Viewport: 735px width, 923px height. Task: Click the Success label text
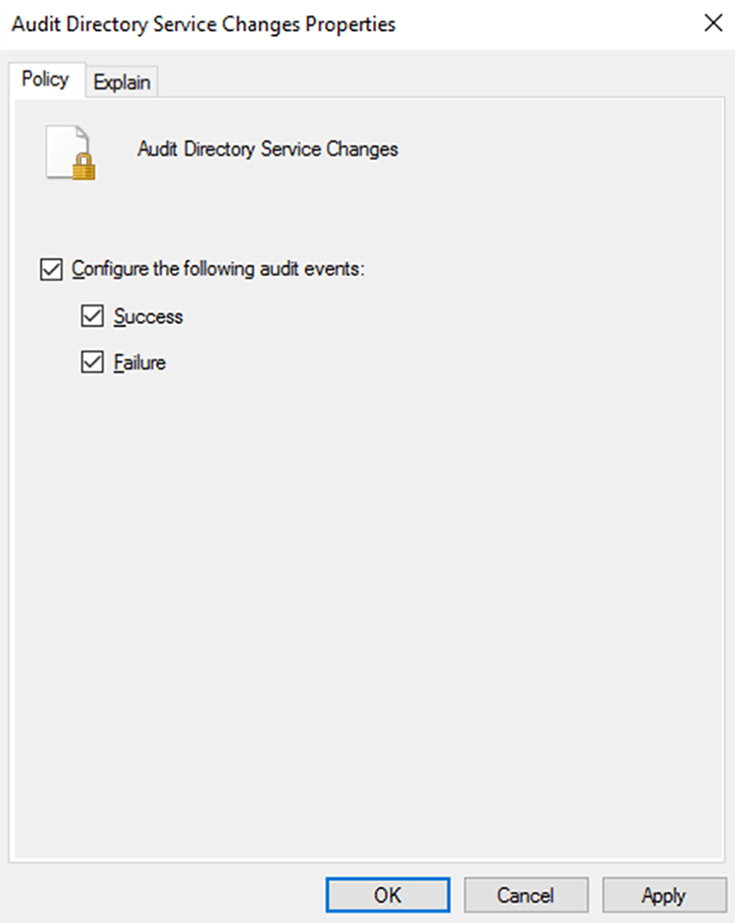tap(148, 317)
